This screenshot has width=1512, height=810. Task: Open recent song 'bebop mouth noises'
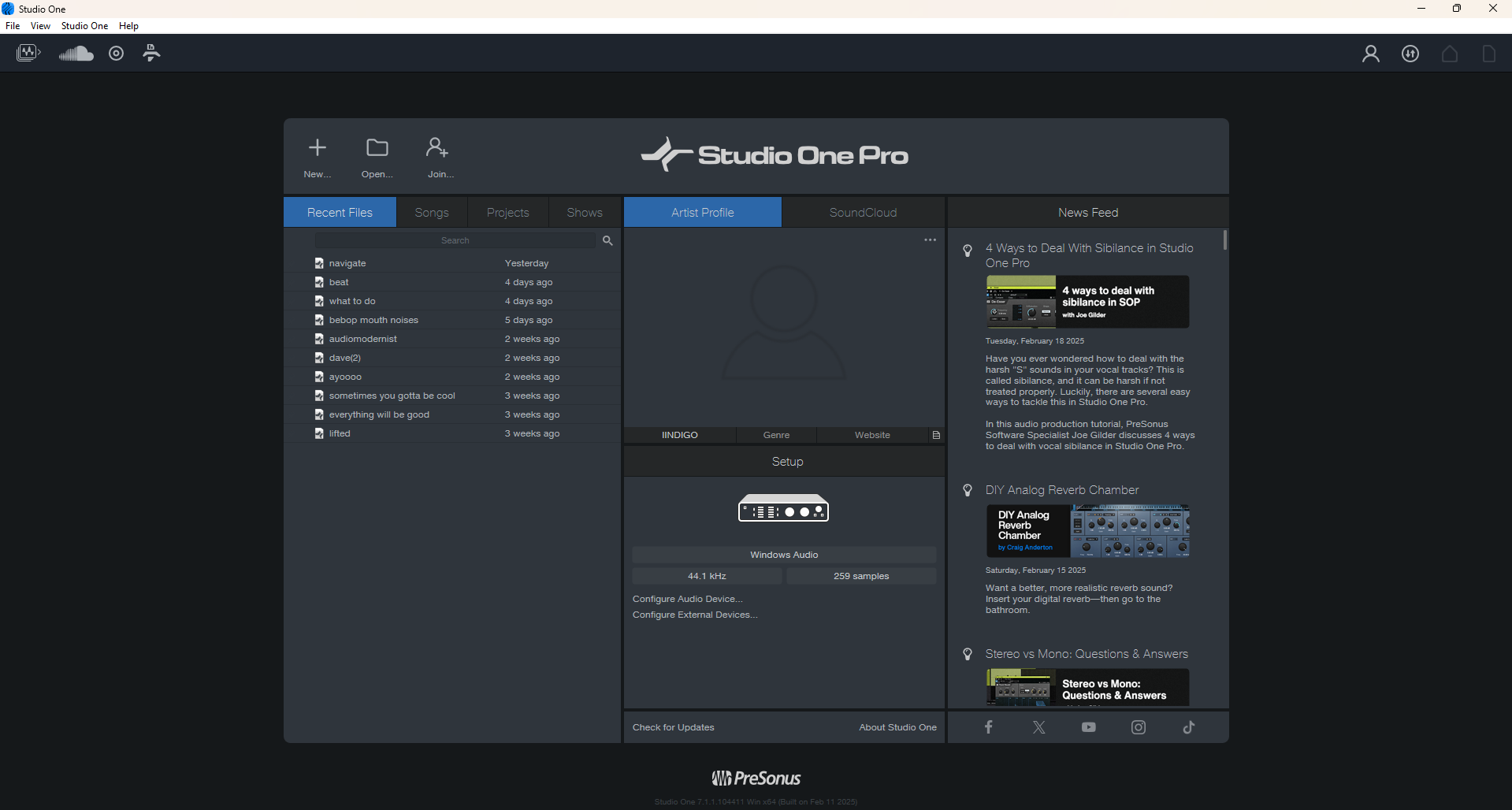pyautogui.click(x=452, y=320)
